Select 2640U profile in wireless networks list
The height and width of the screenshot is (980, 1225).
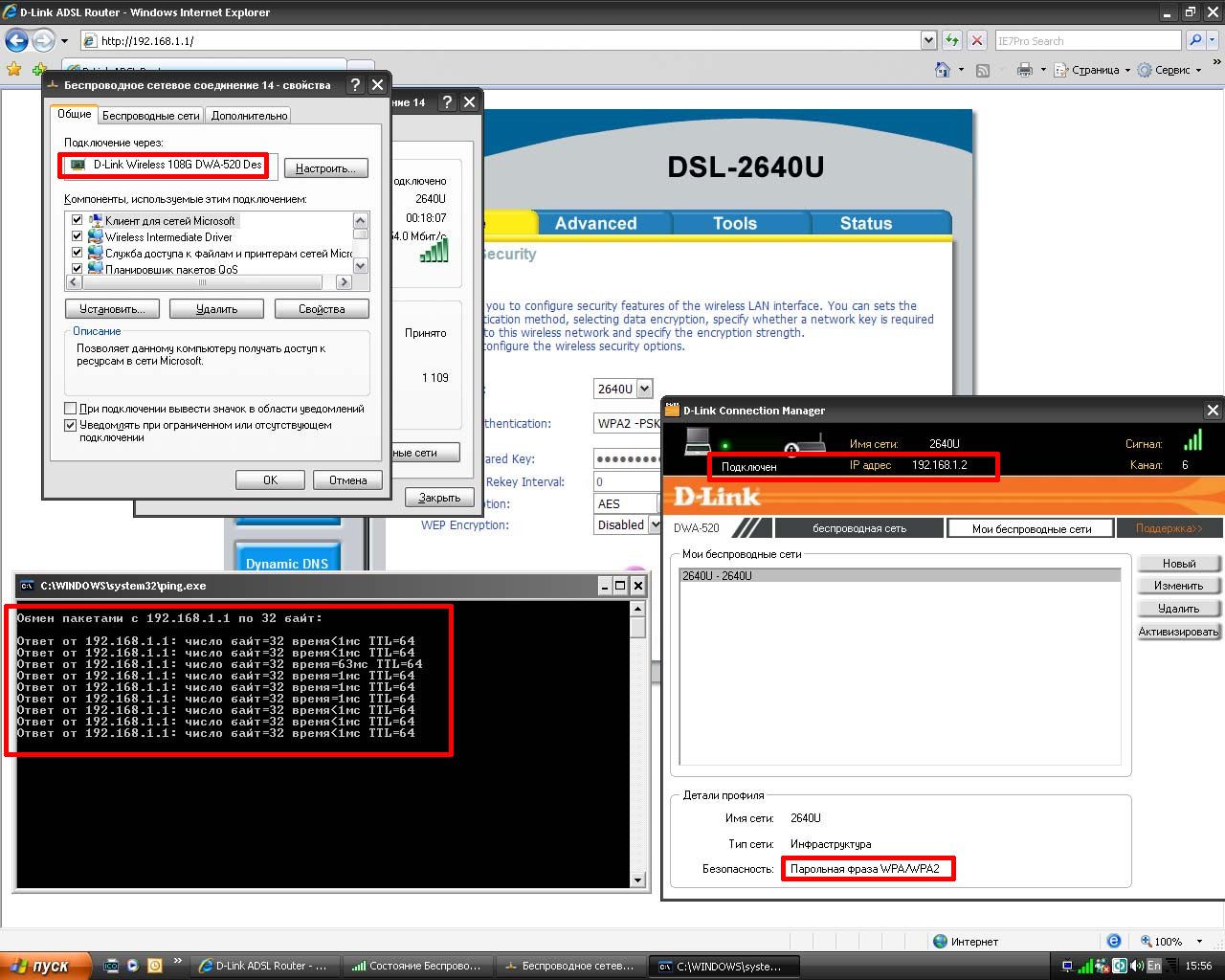(x=900, y=576)
